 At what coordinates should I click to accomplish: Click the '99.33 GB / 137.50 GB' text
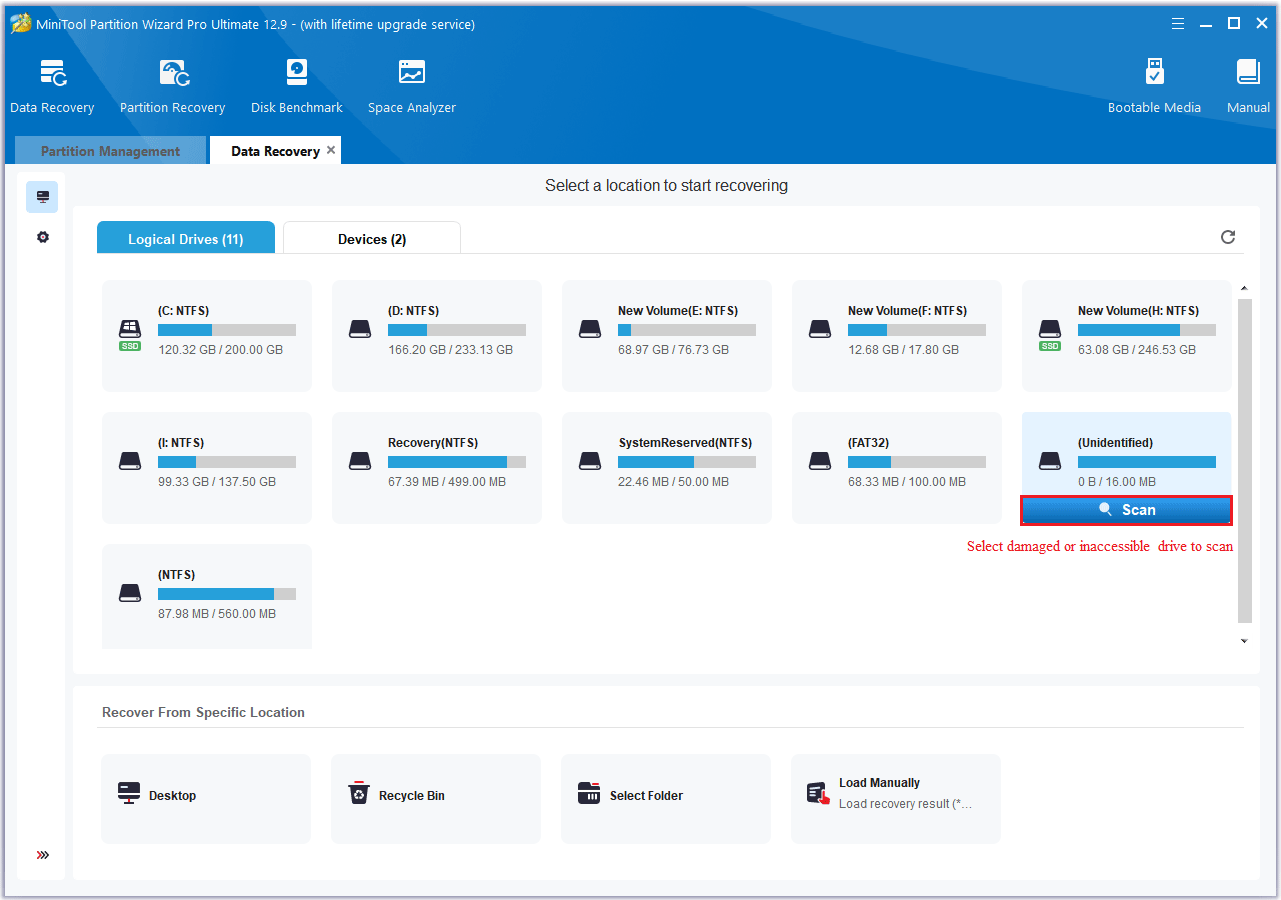pos(217,482)
